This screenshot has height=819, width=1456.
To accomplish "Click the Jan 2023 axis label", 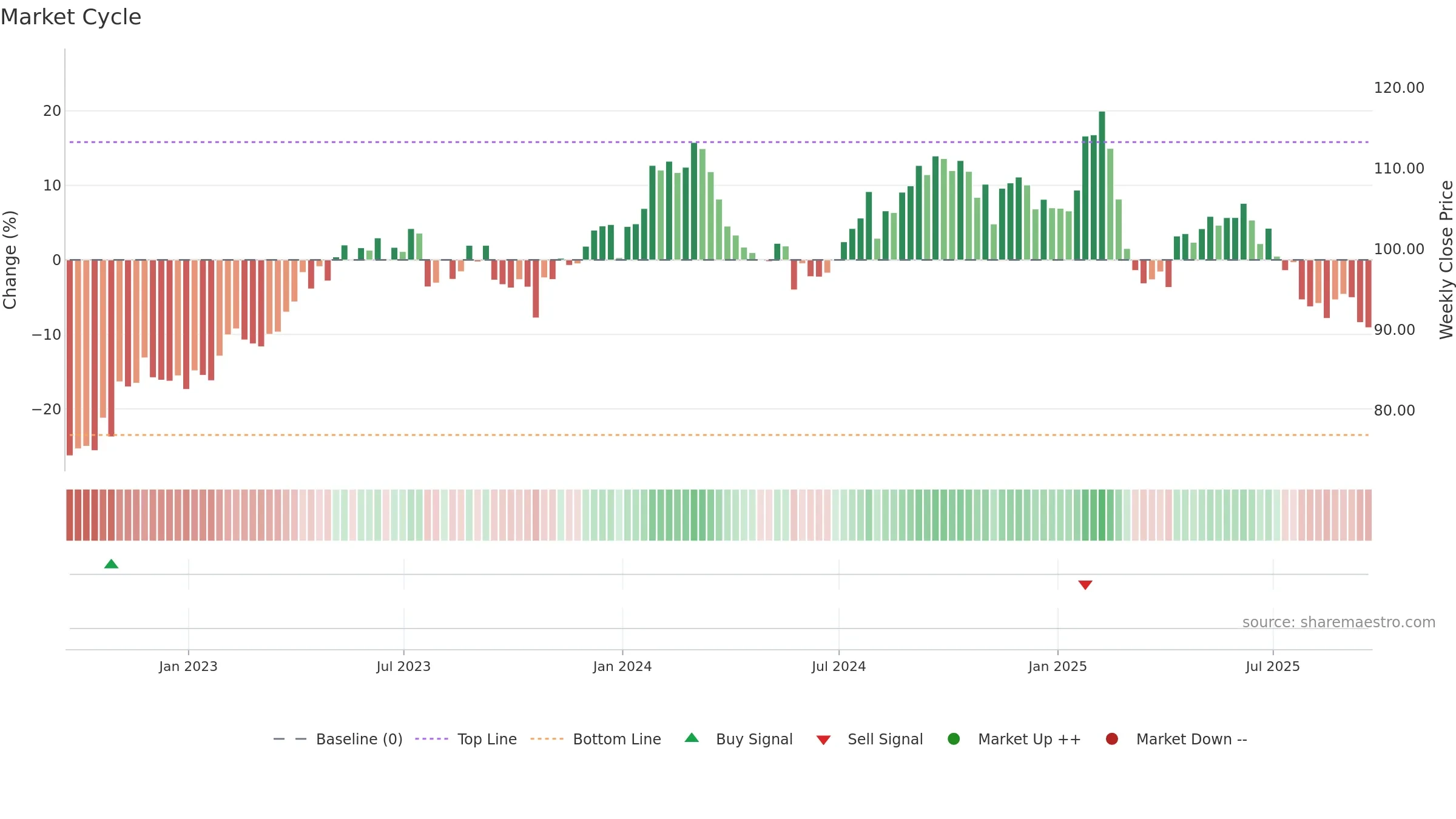I will (188, 666).
